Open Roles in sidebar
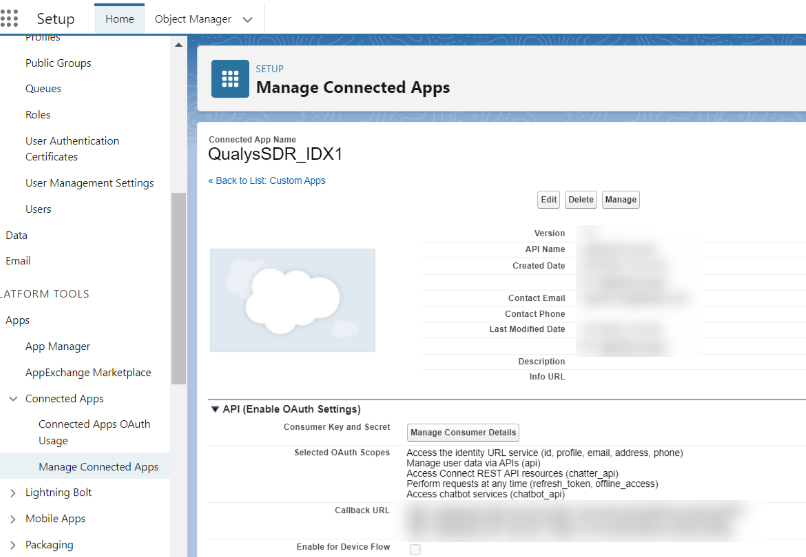 pos(38,115)
